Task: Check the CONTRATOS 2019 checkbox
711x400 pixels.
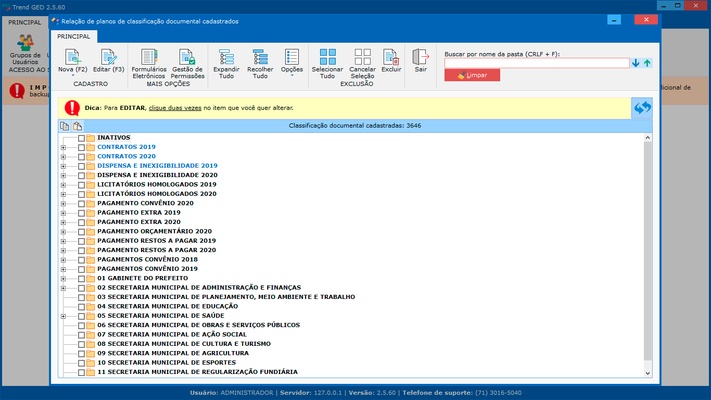Action: (81, 147)
